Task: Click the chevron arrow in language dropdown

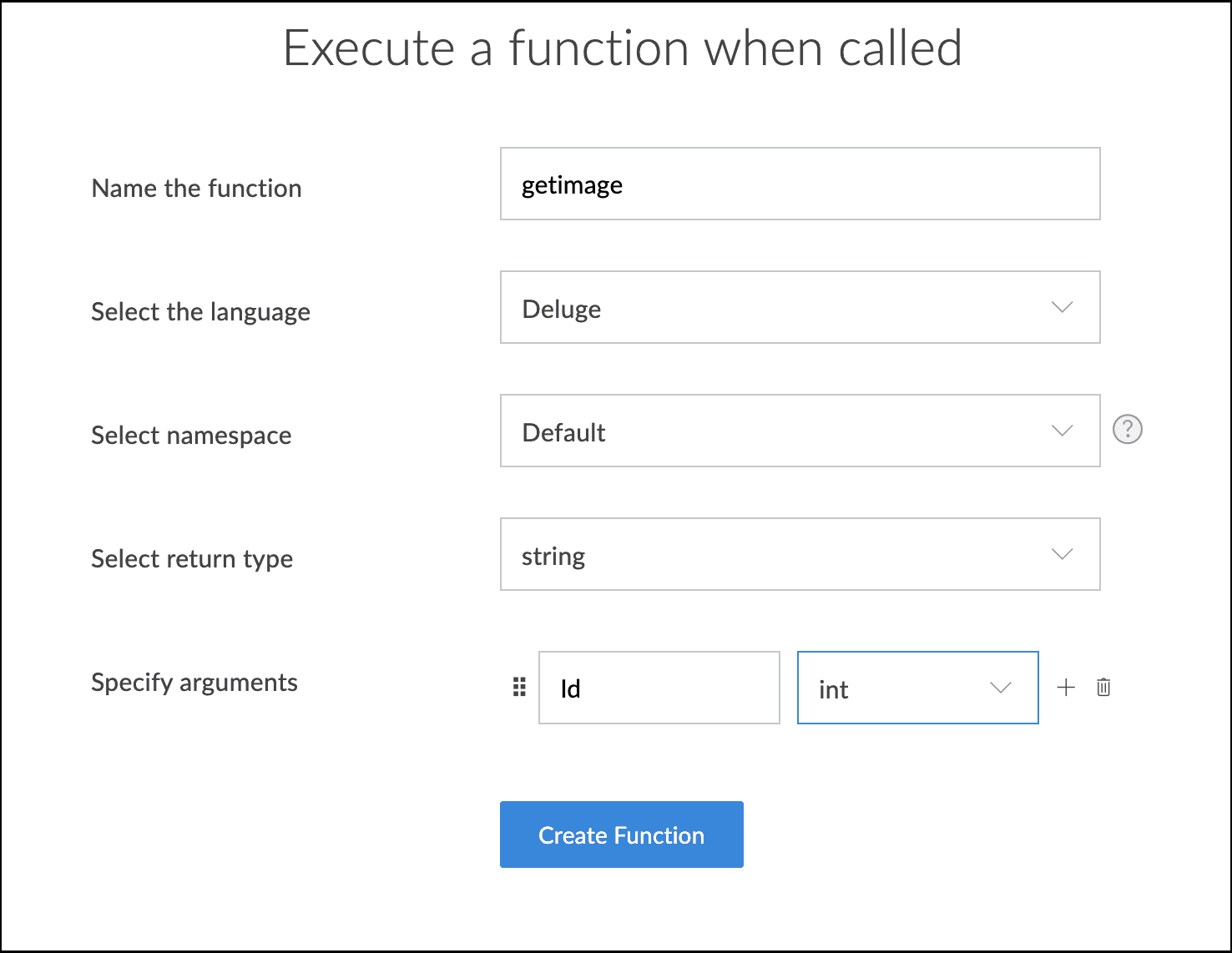Action: click(x=1062, y=307)
